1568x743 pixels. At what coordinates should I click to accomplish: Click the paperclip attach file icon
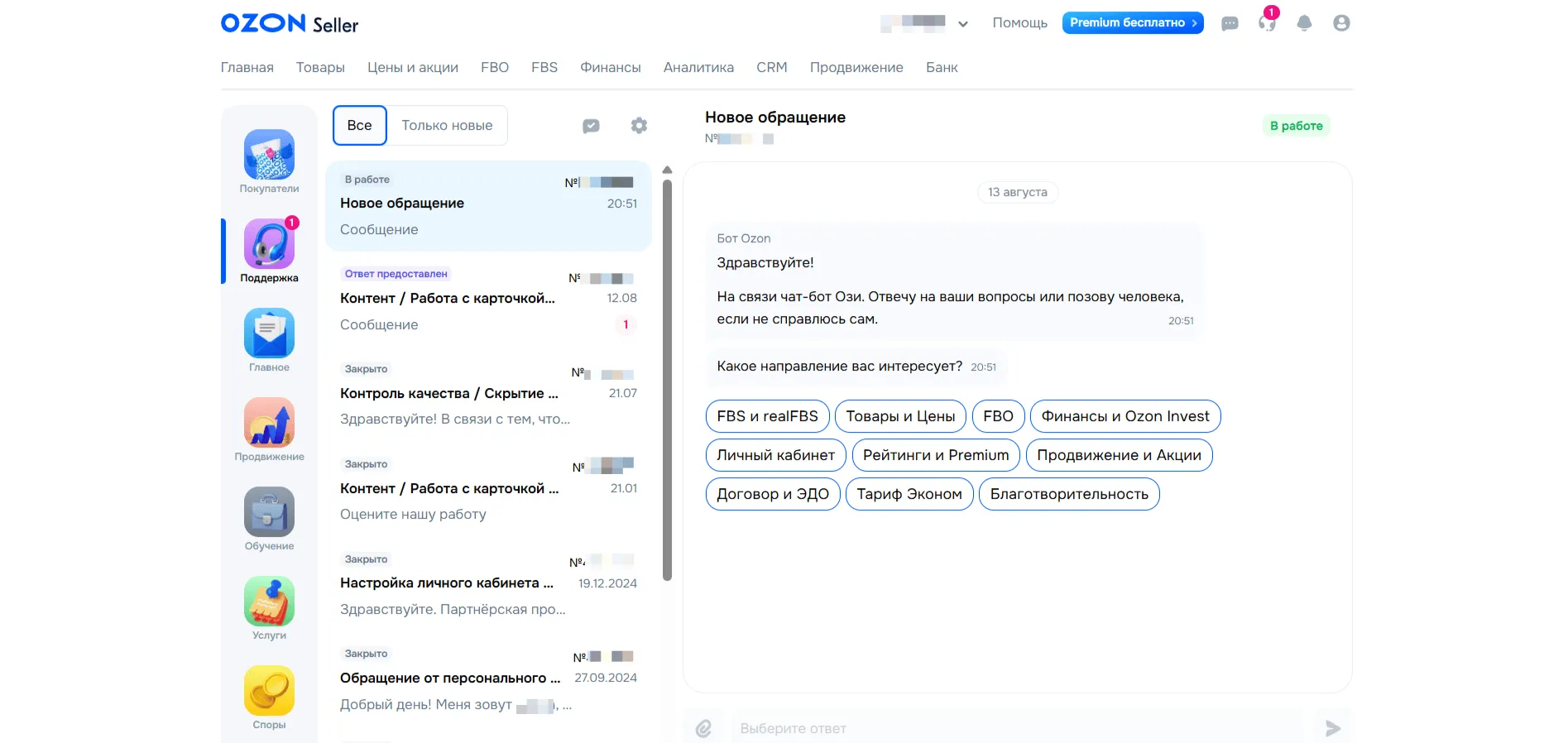point(703,728)
